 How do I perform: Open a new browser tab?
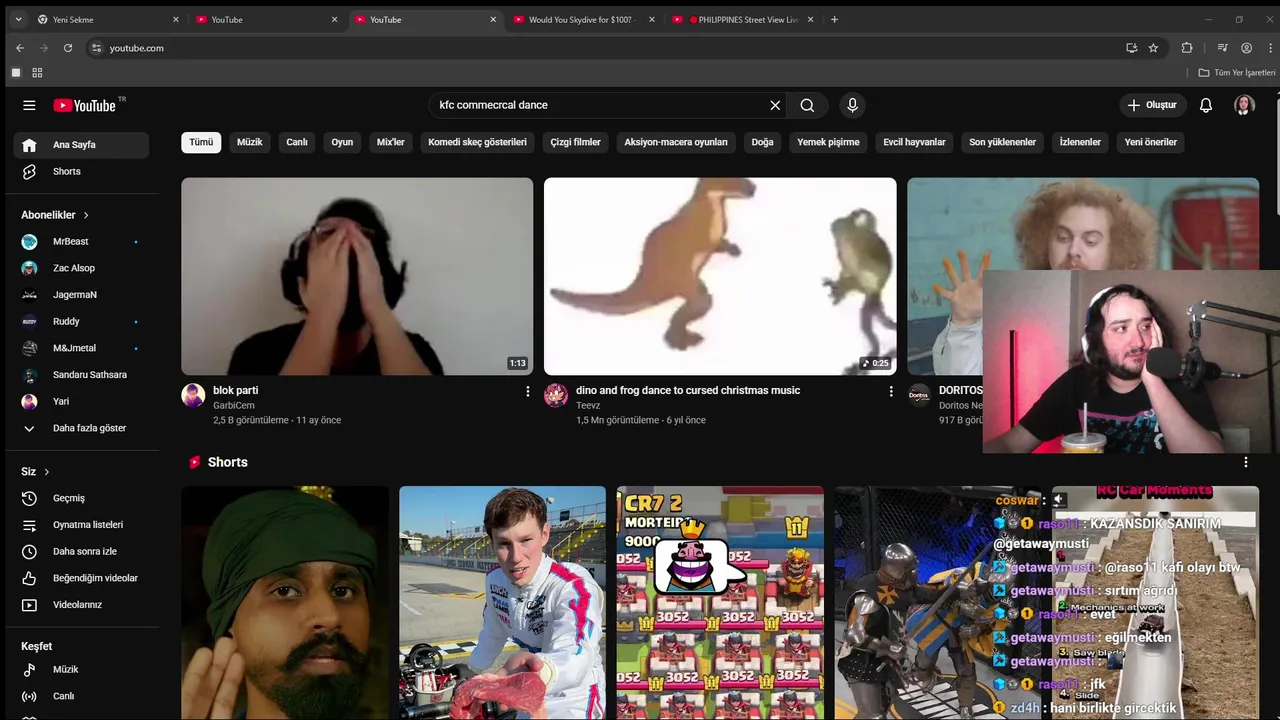[835, 19]
